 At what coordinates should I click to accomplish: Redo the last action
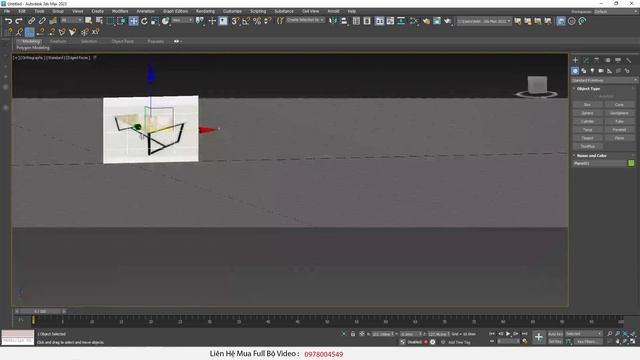[19, 20]
